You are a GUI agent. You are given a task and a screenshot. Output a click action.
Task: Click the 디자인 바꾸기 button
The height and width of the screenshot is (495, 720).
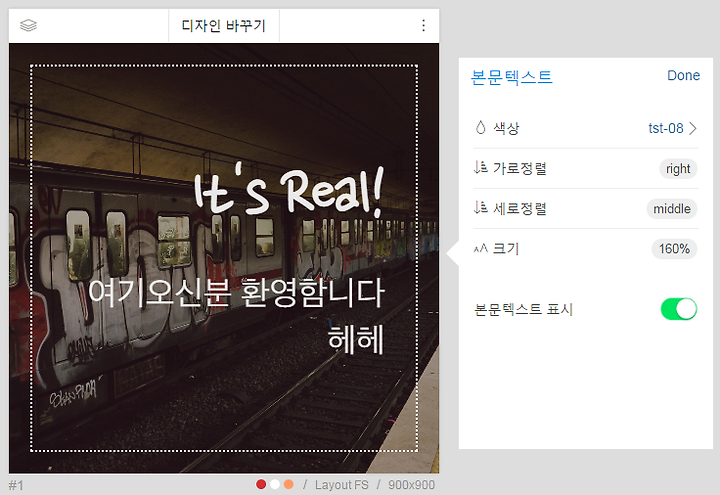[x=224, y=25]
